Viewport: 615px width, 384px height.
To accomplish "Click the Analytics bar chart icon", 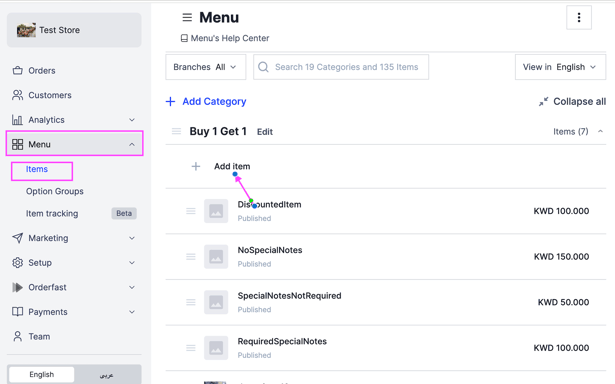I will 17,120.
